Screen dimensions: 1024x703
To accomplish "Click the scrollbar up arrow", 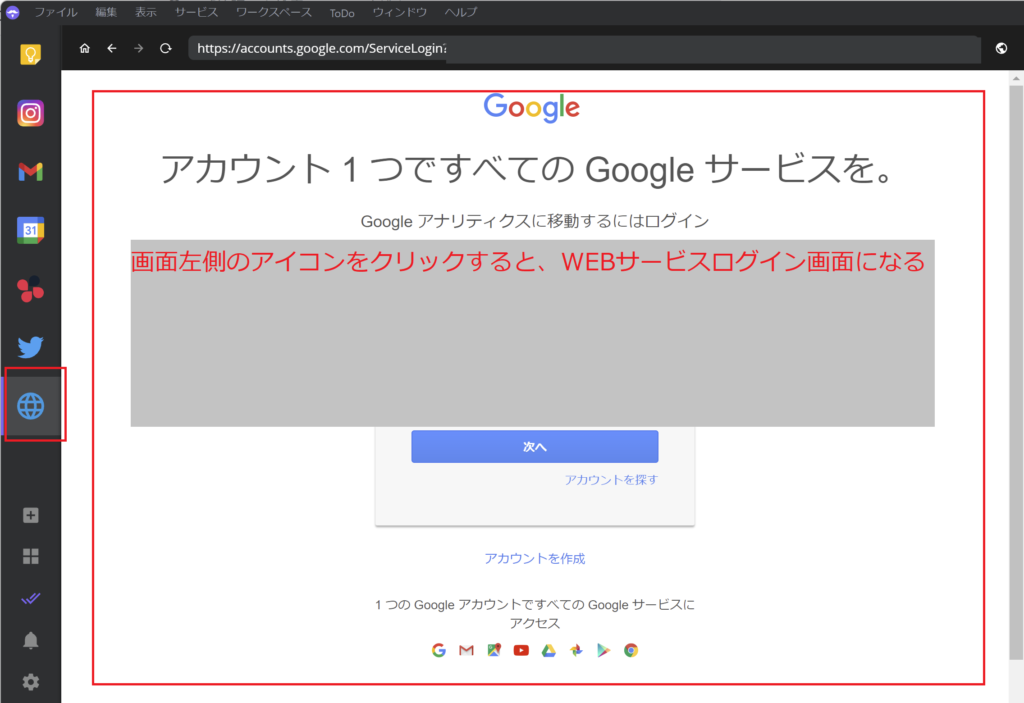I will pos(1016,78).
